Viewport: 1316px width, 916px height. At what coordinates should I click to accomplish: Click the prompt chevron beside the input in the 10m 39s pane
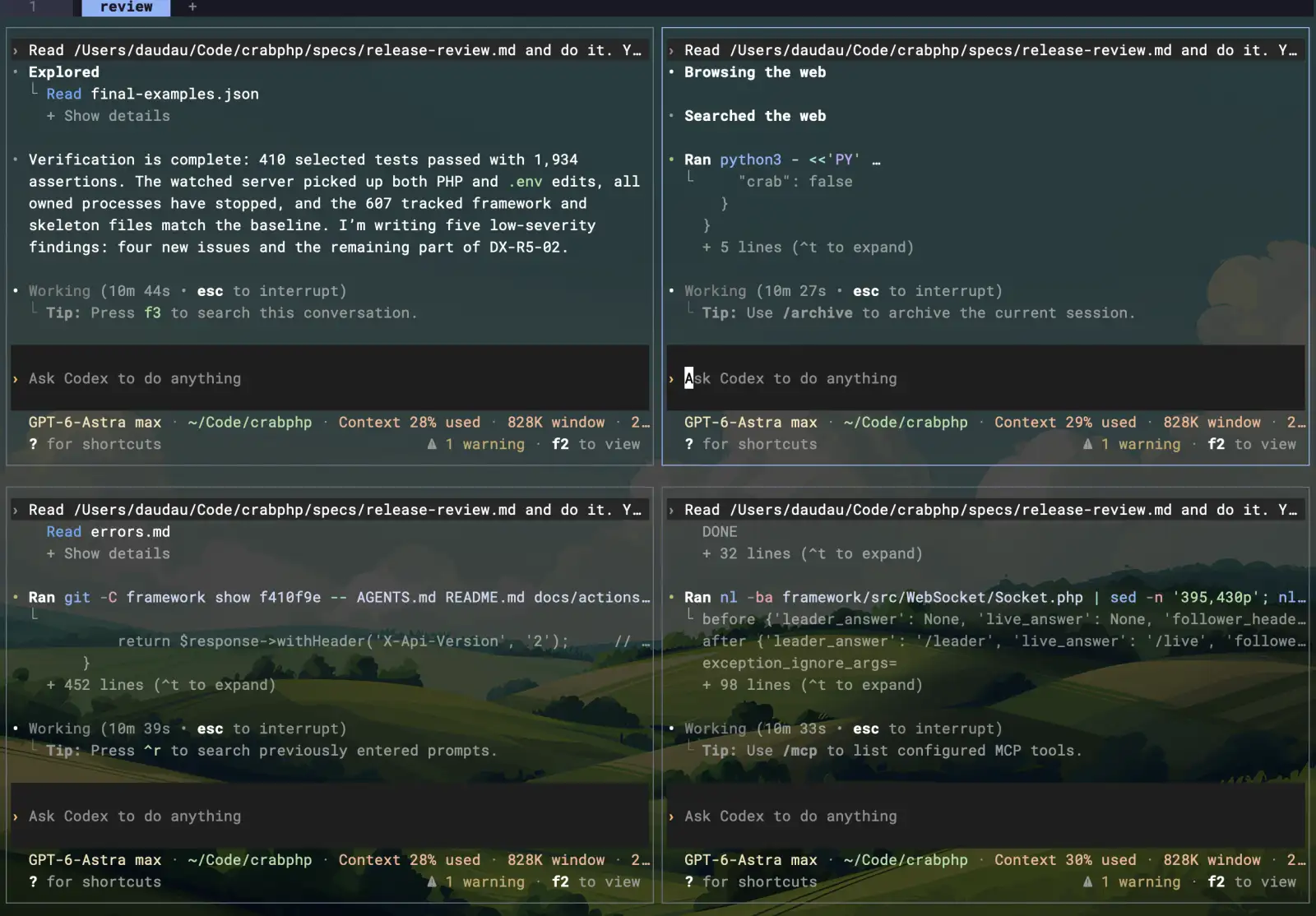click(x=16, y=817)
